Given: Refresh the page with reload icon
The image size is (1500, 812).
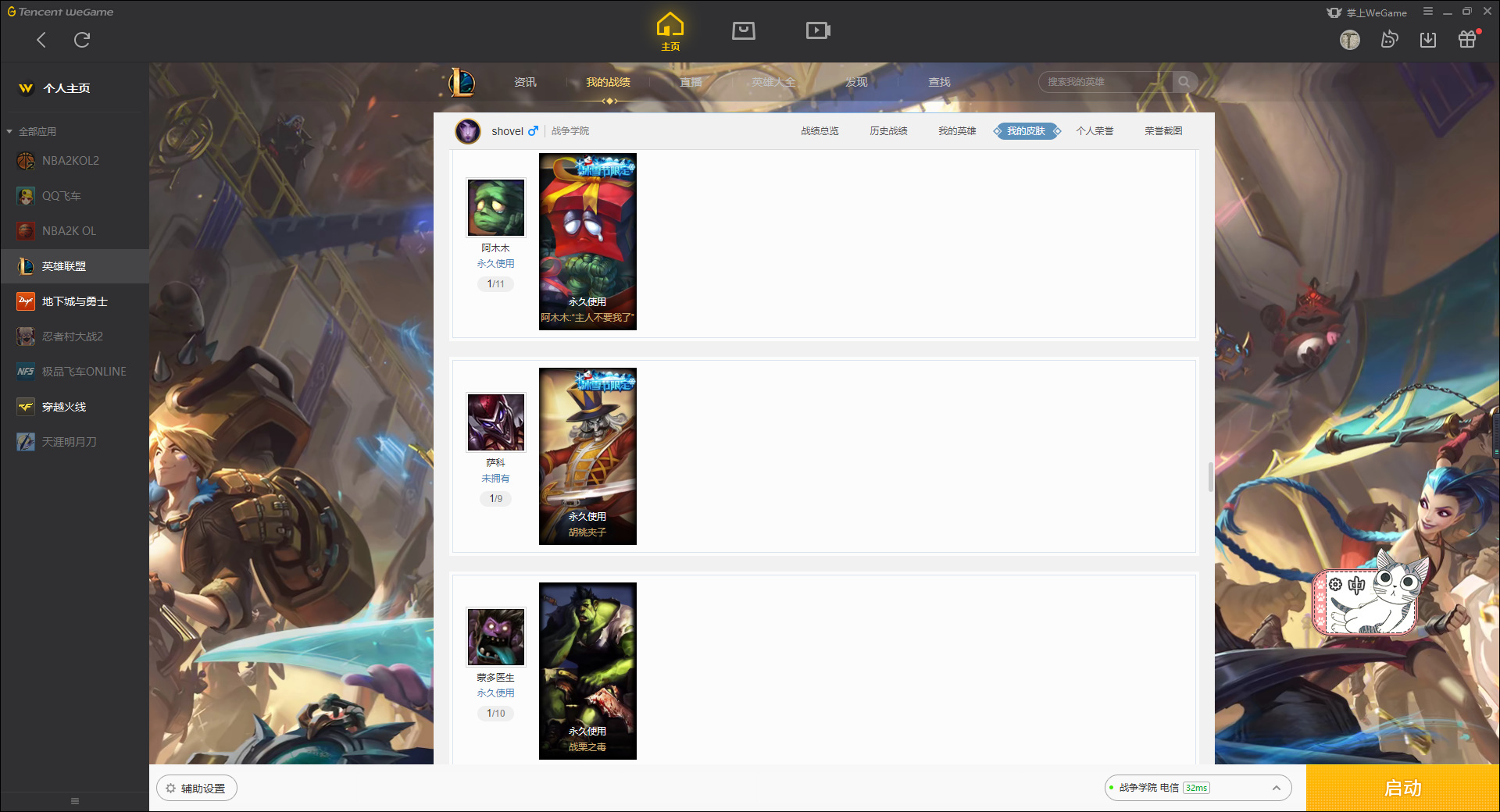Looking at the screenshot, I should pyautogui.click(x=82, y=40).
